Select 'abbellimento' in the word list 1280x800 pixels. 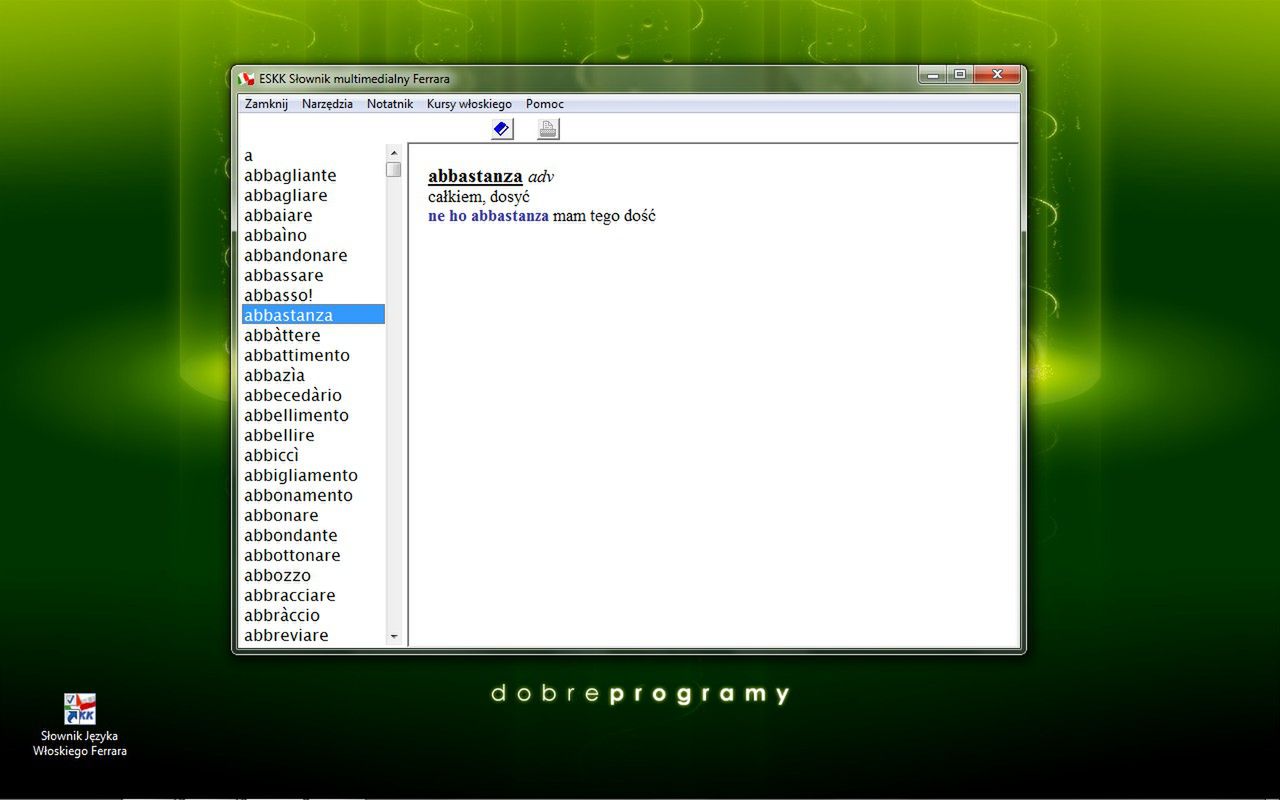pos(313,415)
